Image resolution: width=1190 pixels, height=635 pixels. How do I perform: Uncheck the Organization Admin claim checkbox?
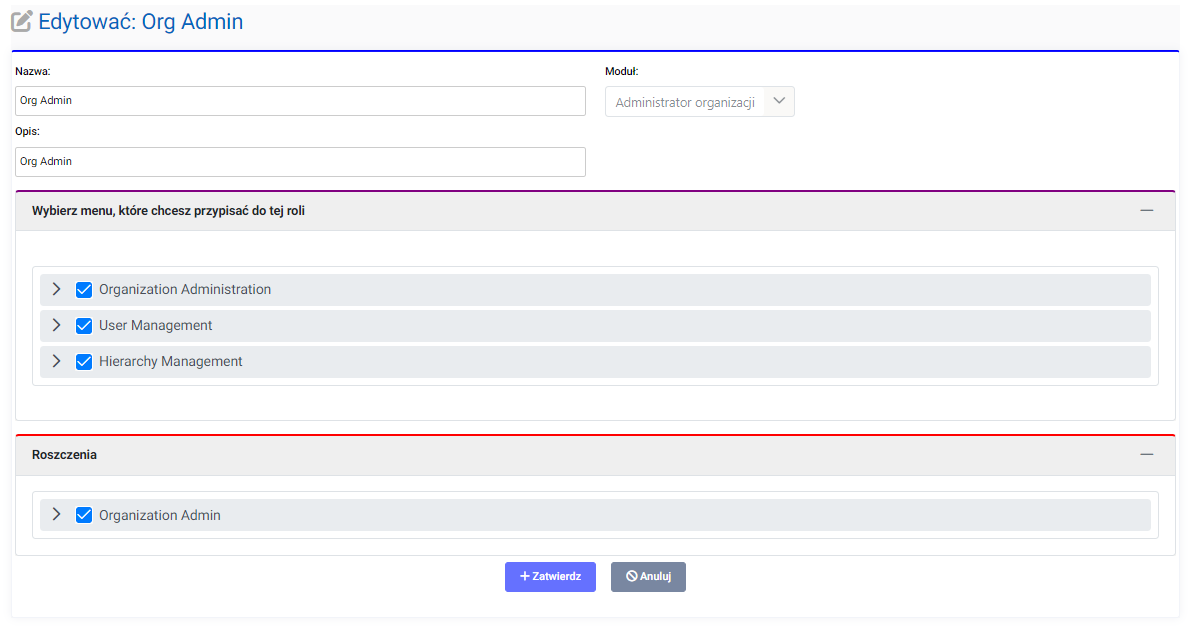pyautogui.click(x=84, y=516)
